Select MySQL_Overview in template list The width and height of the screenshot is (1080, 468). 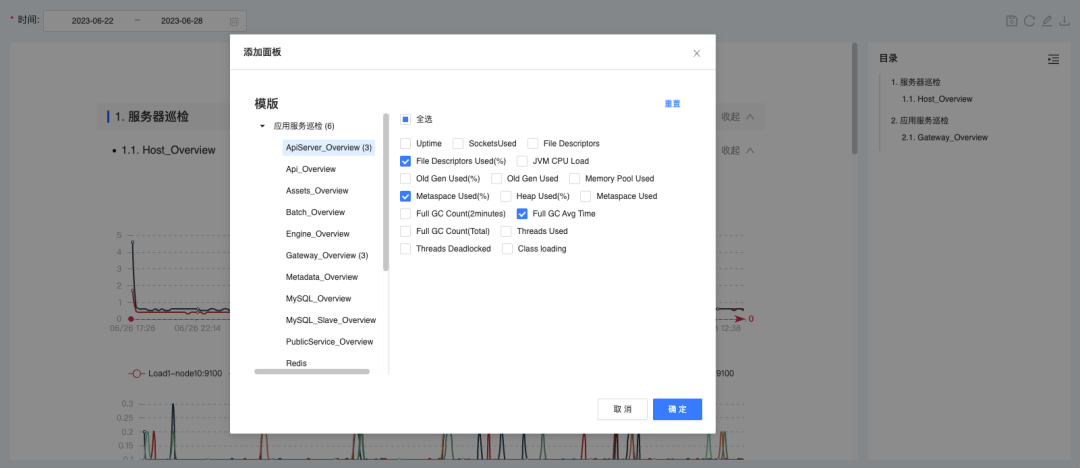point(318,298)
